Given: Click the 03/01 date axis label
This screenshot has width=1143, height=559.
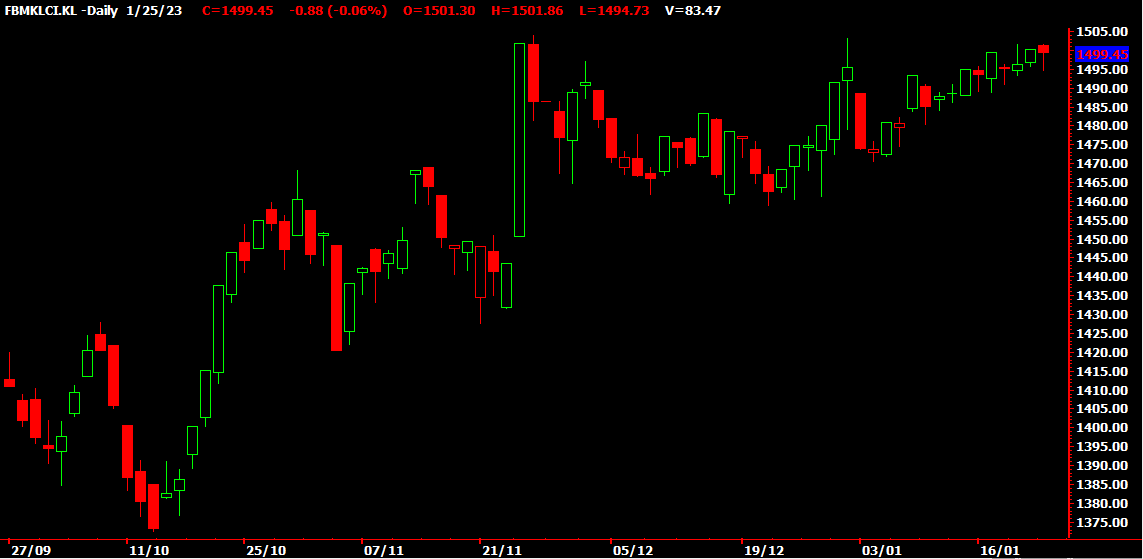Looking at the screenshot, I should tap(881, 550).
